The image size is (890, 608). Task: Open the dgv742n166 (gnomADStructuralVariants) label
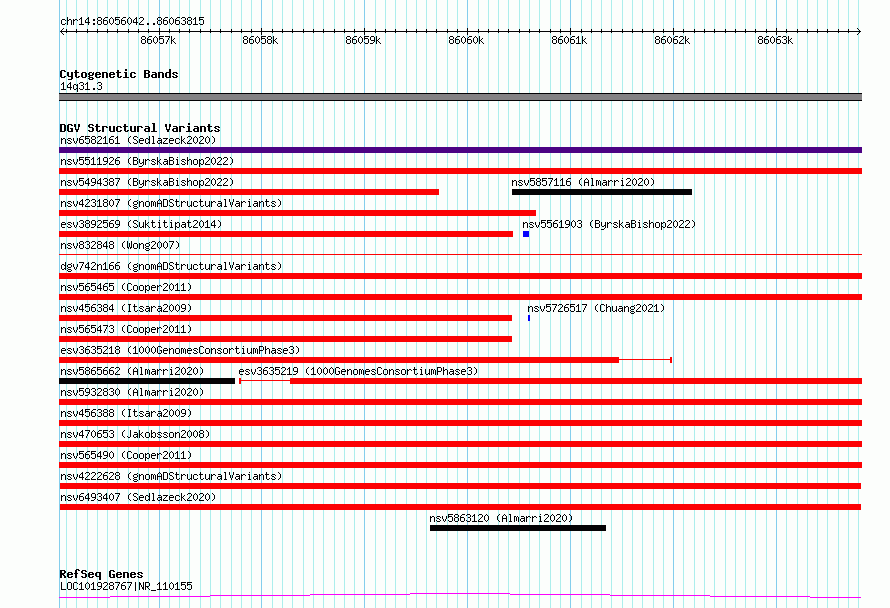(171, 266)
